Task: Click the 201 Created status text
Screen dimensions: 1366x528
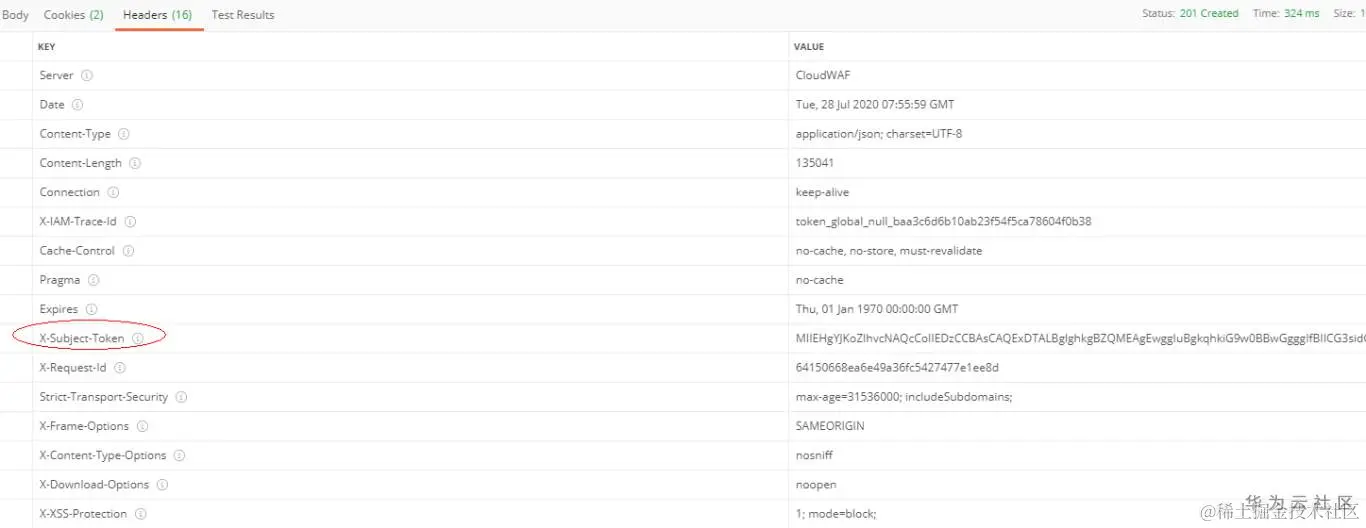Action: pos(1208,14)
